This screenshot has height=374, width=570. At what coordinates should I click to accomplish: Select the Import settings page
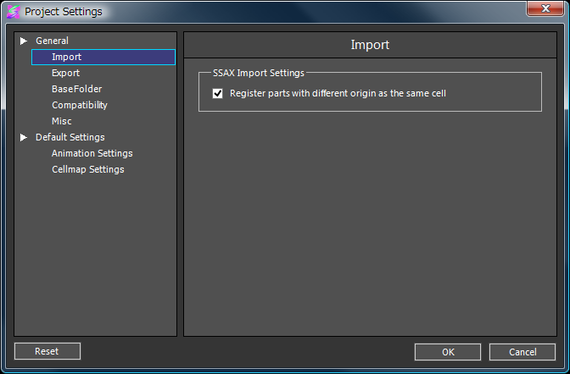(103, 57)
